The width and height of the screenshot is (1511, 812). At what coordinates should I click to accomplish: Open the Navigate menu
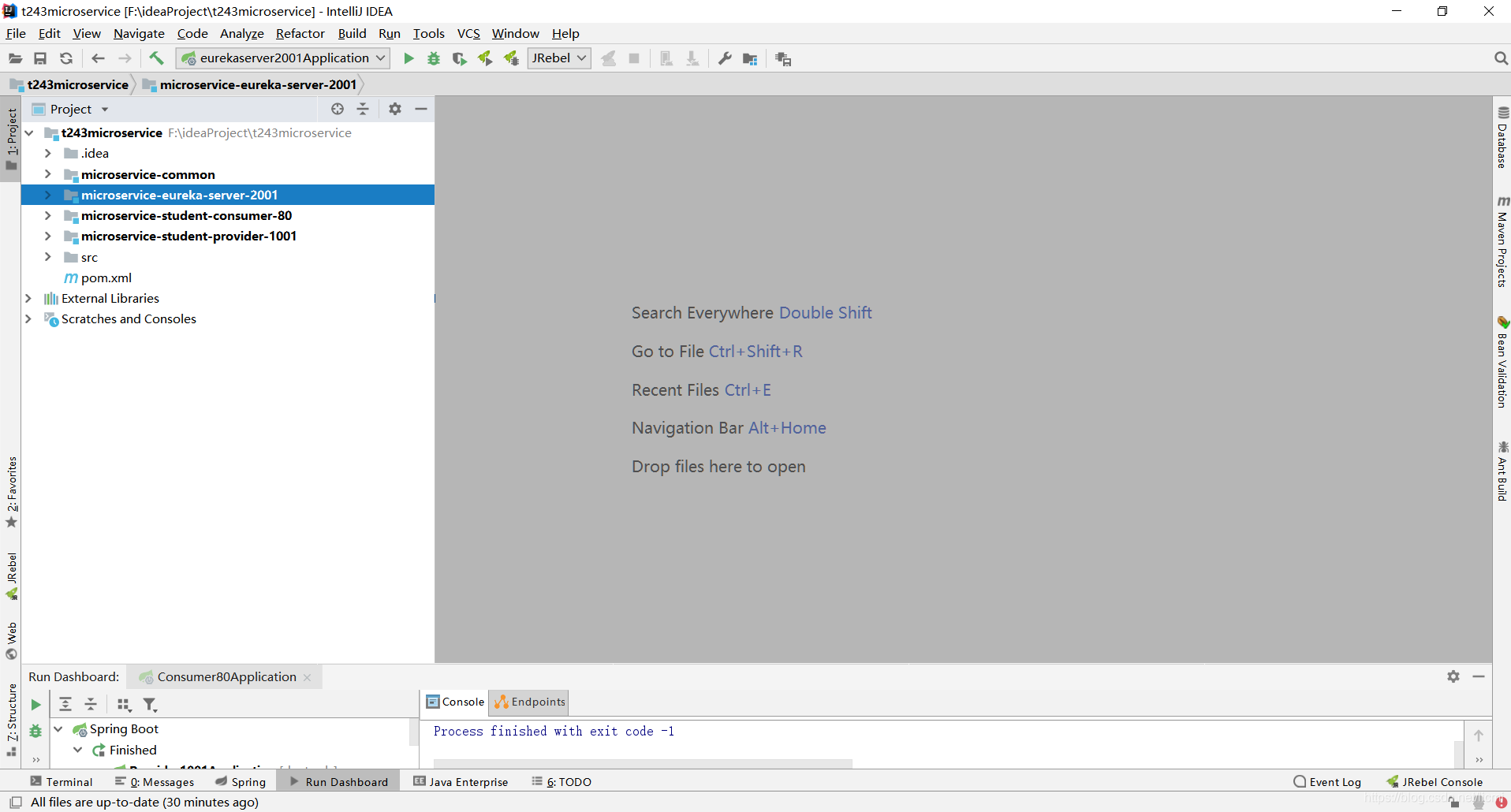pyautogui.click(x=139, y=33)
